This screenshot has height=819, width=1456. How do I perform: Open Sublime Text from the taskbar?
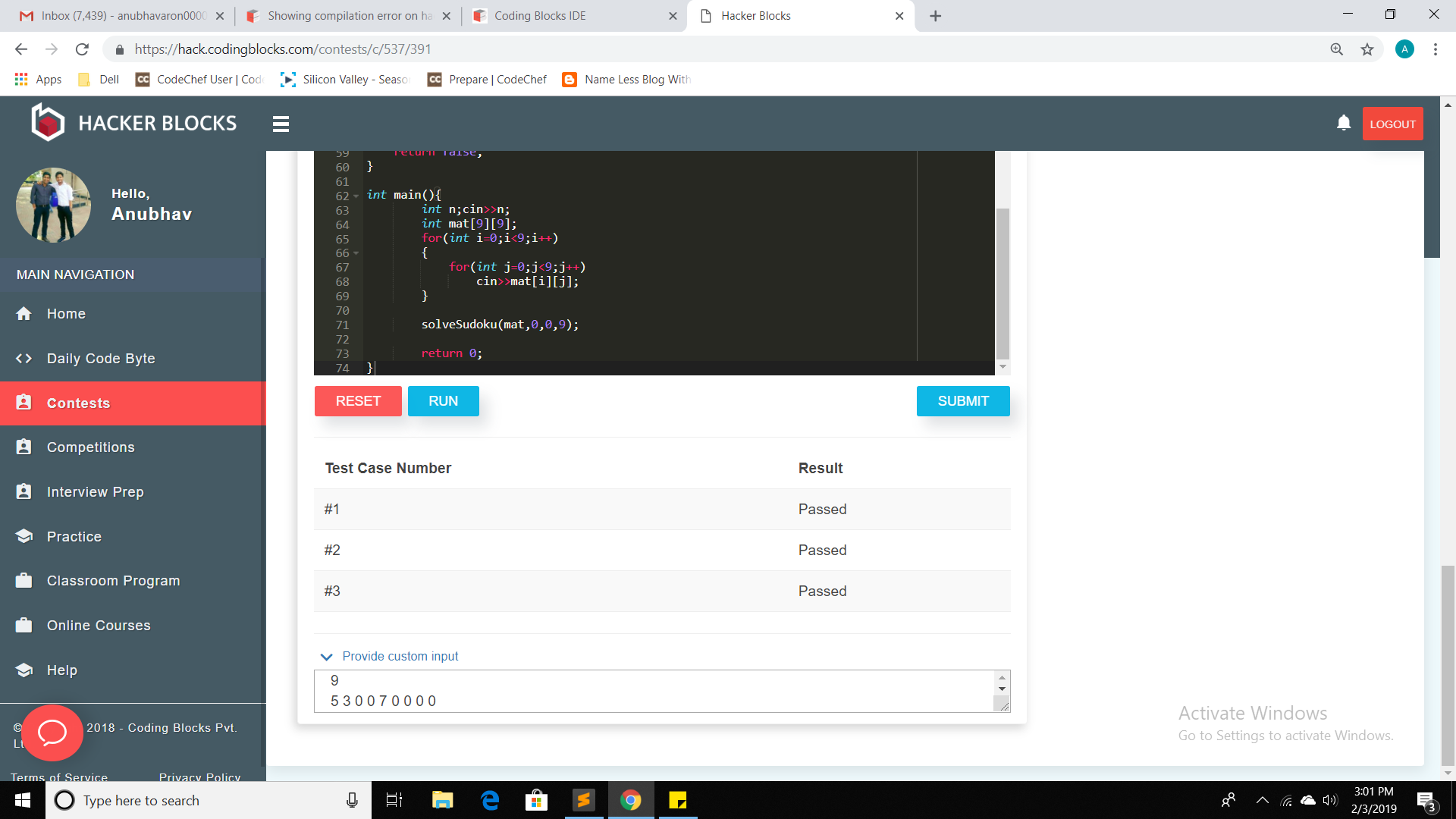tap(584, 800)
